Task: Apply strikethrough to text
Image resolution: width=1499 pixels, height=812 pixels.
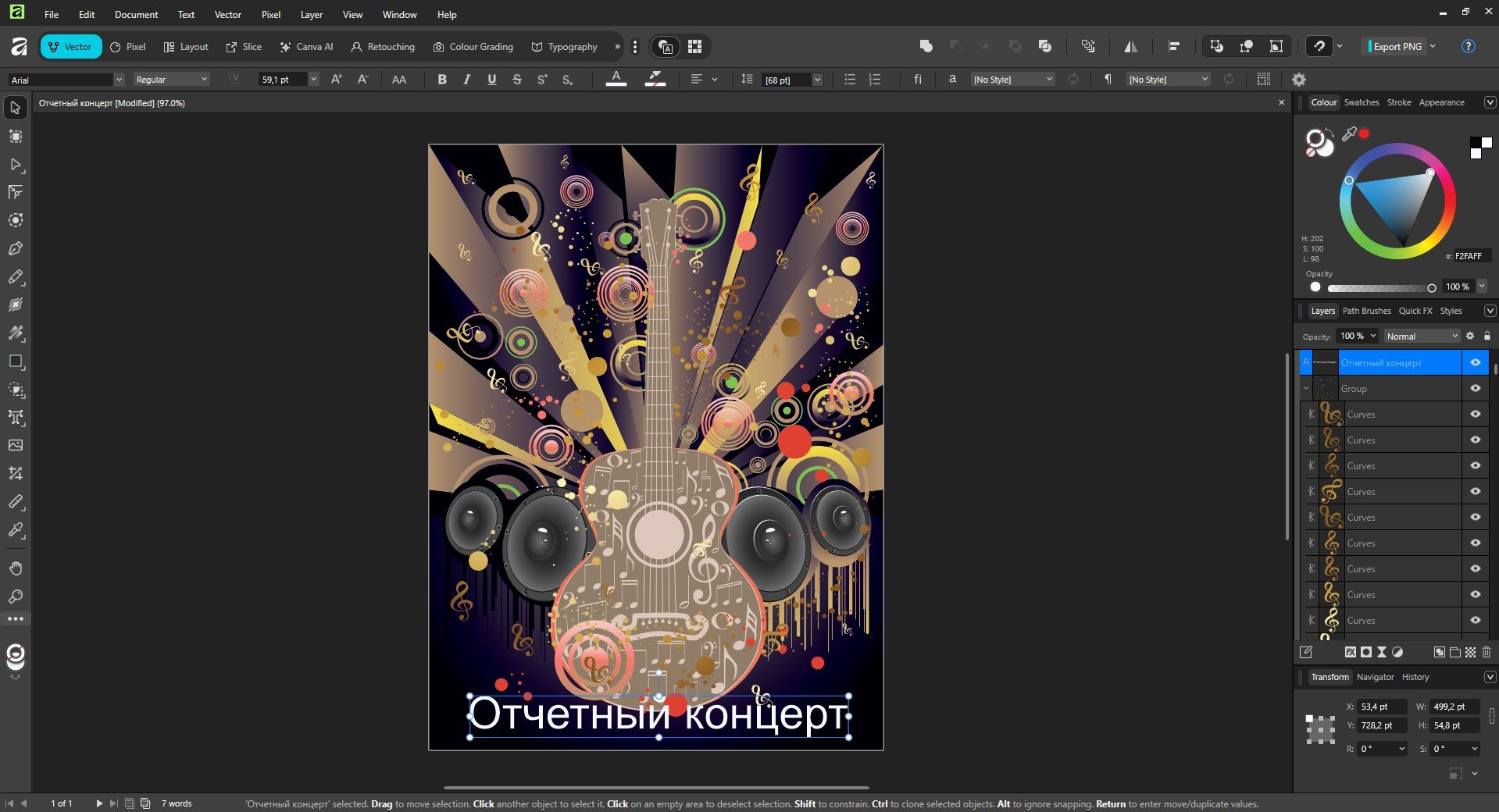Action: click(516, 80)
